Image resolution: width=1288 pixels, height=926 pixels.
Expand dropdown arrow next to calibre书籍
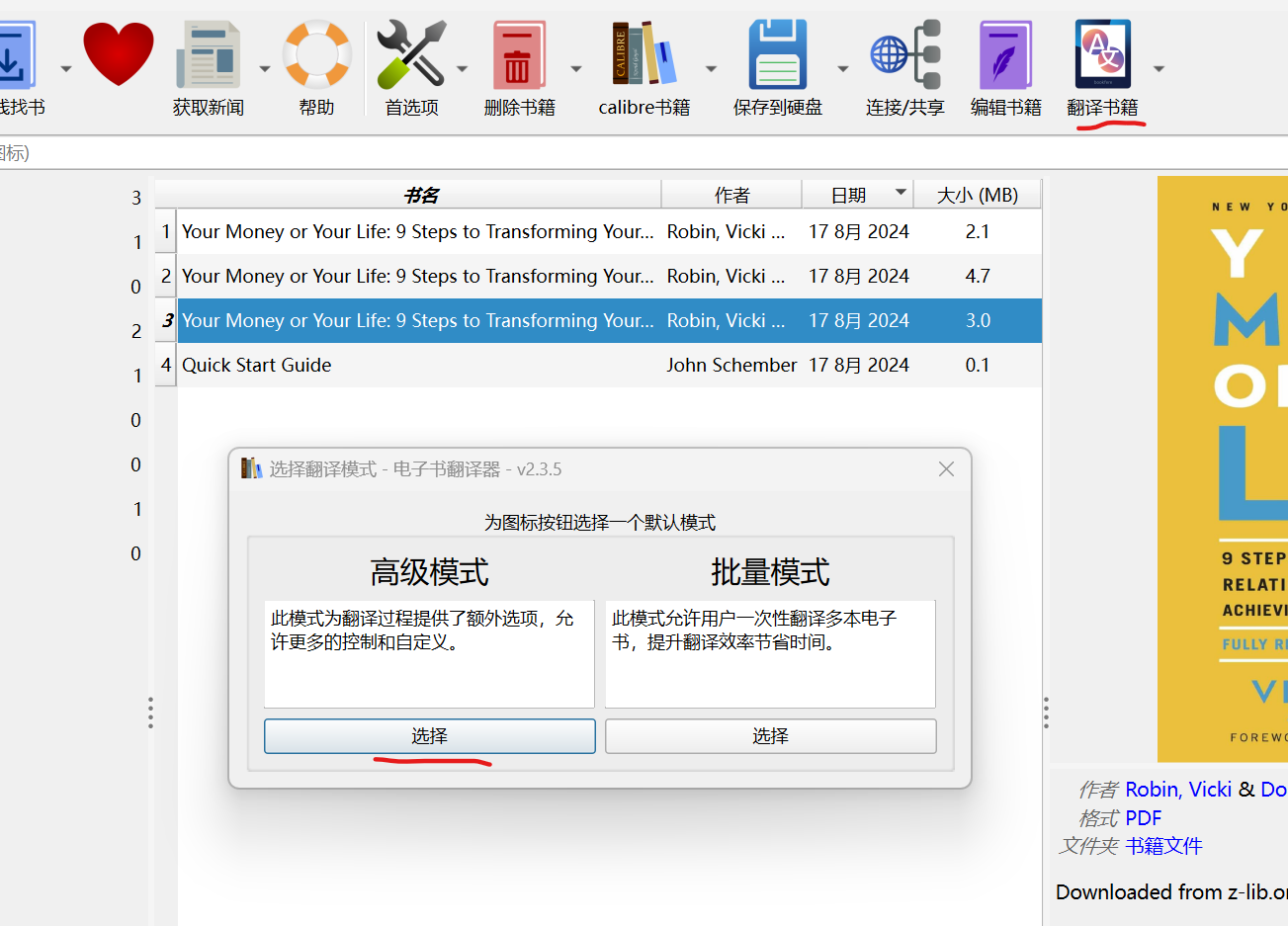pyautogui.click(x=711, y=69)
